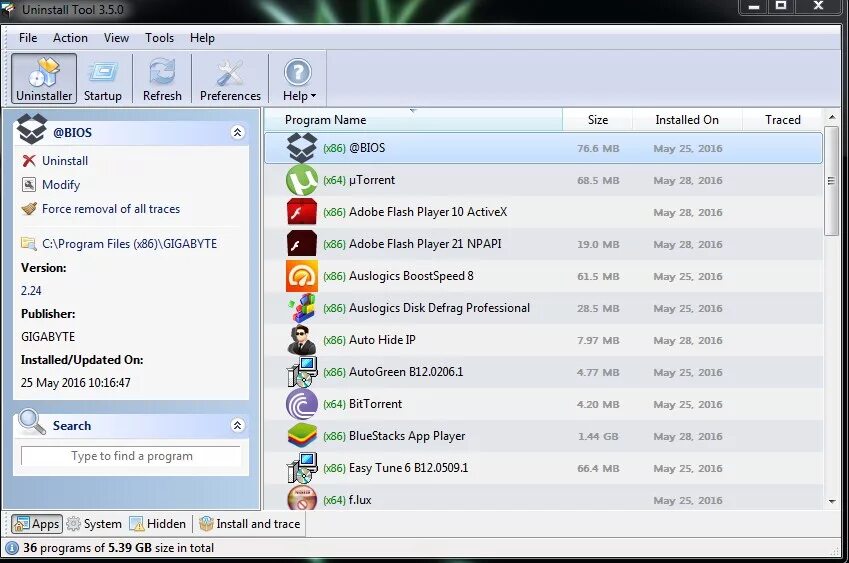Click the Uninstall link for @BIOS
This screenshot has width=849, height=563.
(x=65, y=161)
